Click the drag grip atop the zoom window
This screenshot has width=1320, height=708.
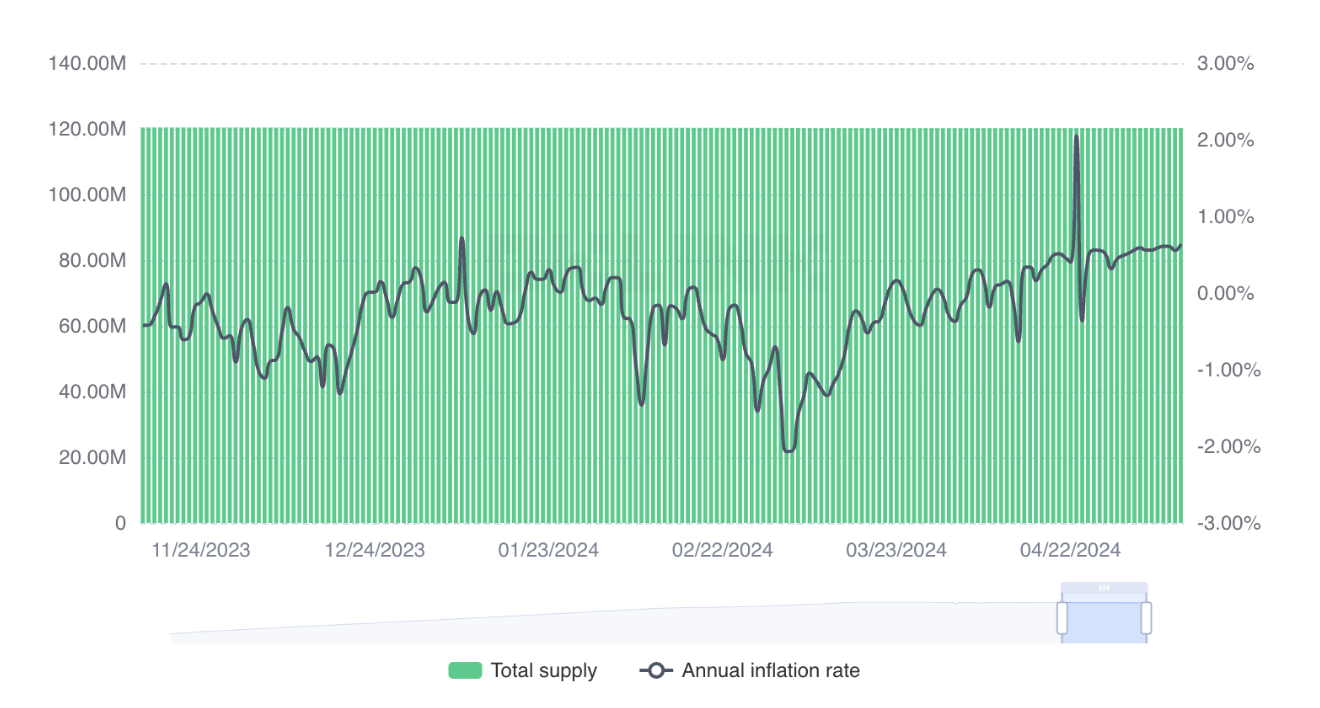[1104, 588]
